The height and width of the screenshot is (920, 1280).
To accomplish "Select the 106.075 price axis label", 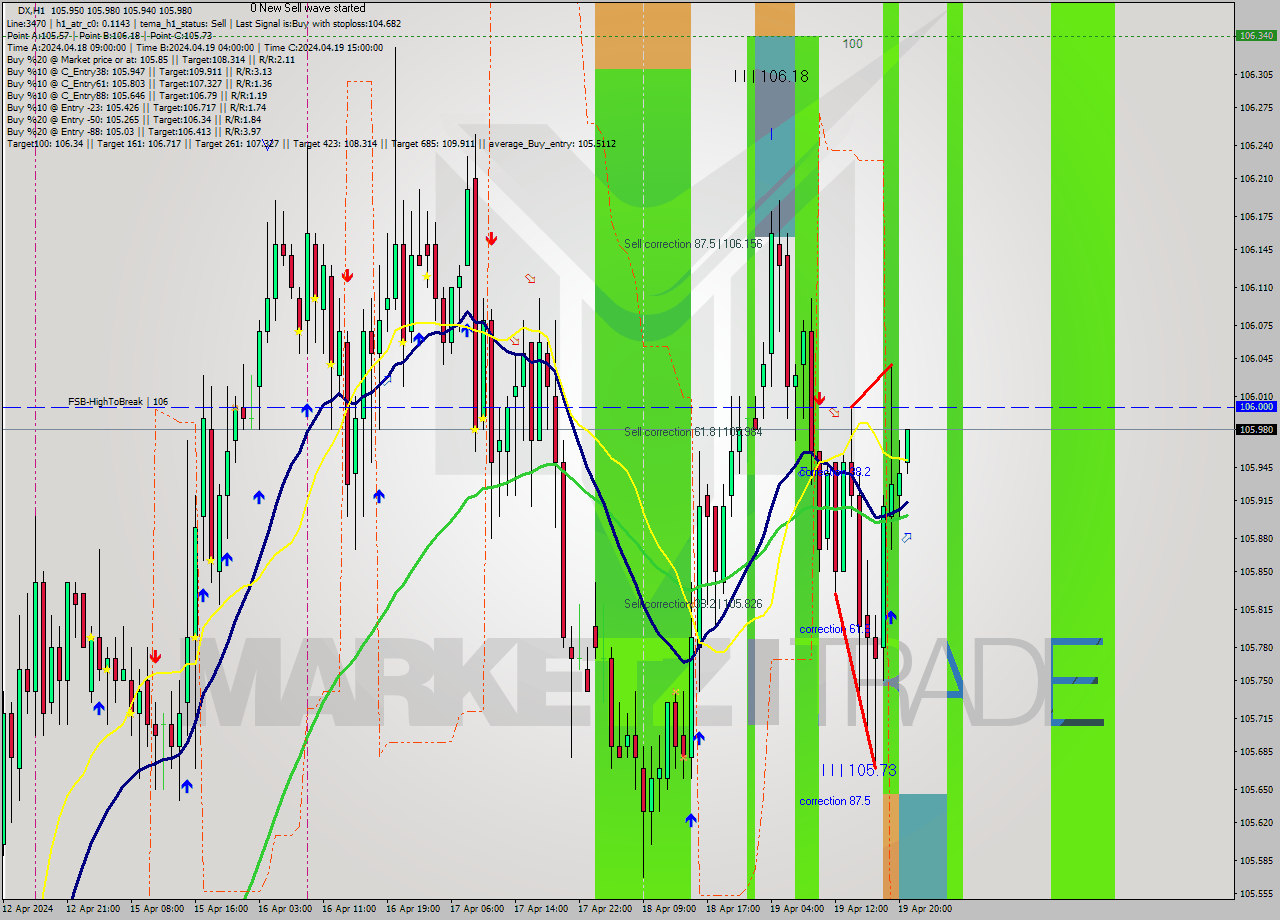I will tap(1256, 325).
